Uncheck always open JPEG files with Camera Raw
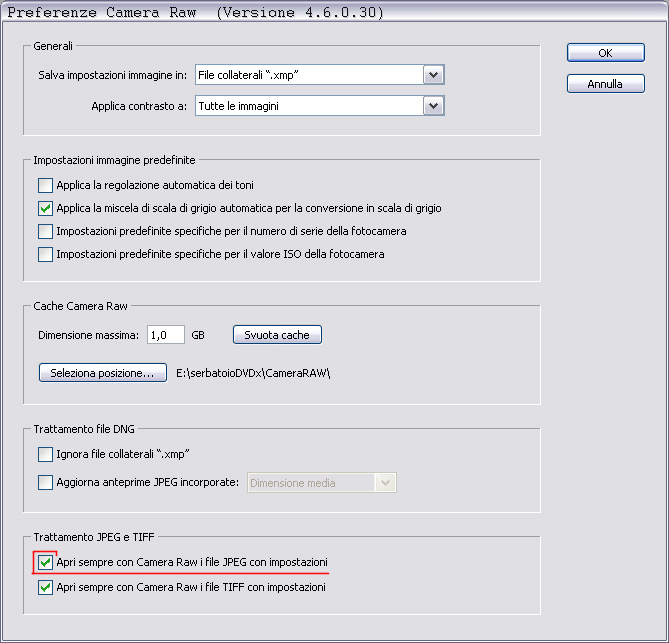 [45, 563]
